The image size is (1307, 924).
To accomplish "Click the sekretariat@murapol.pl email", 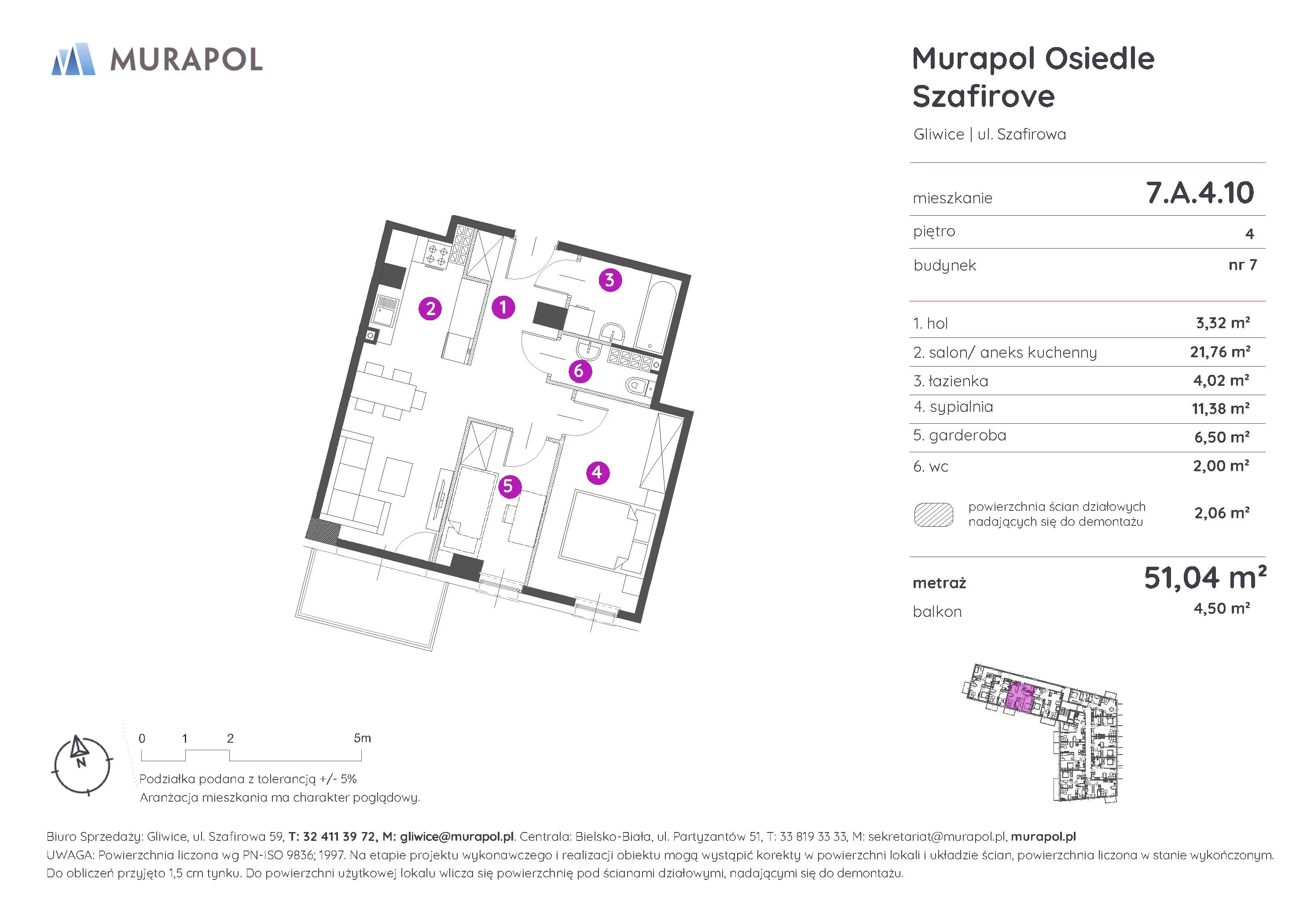I will coord(937,837).
